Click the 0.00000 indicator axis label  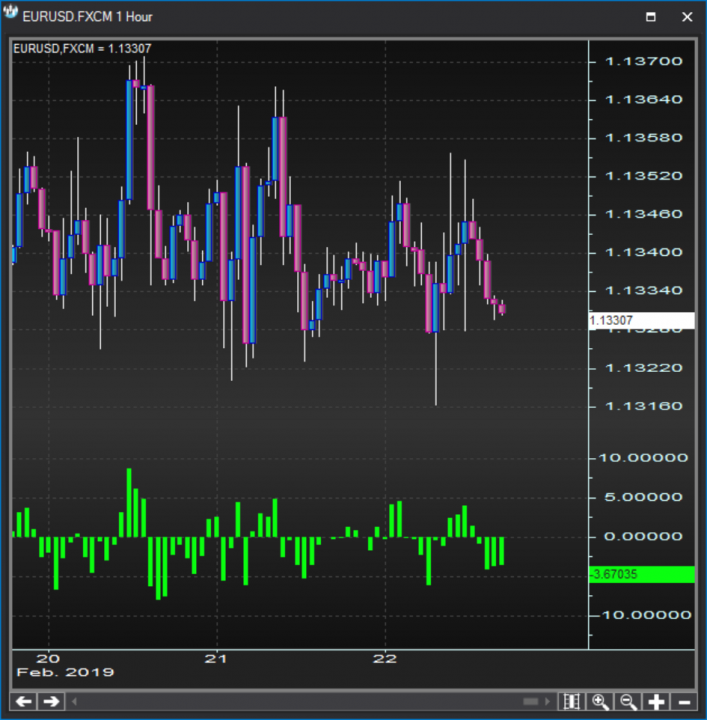[x=644, y=536]
